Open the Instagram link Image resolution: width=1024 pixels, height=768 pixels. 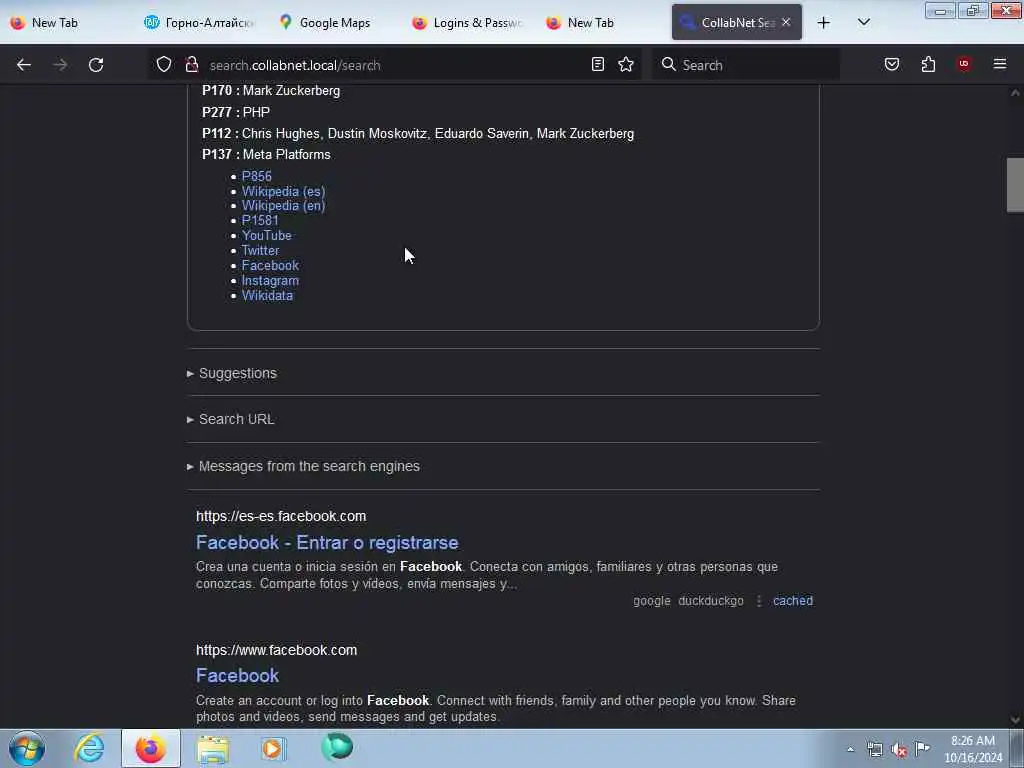click(270, 281)
